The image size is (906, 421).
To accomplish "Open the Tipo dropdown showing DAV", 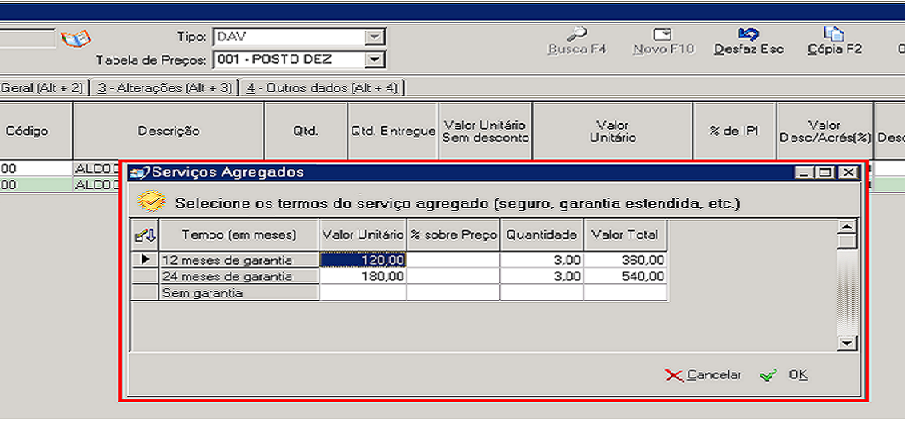I will [x=376, y=37].
